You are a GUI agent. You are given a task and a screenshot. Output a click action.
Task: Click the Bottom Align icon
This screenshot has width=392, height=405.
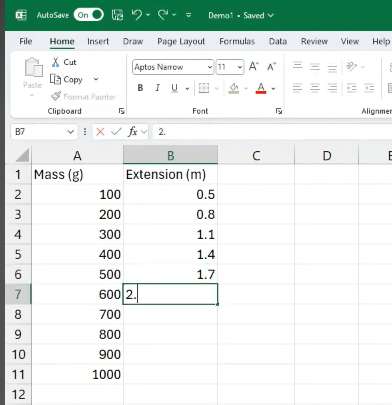click(332, 68)
